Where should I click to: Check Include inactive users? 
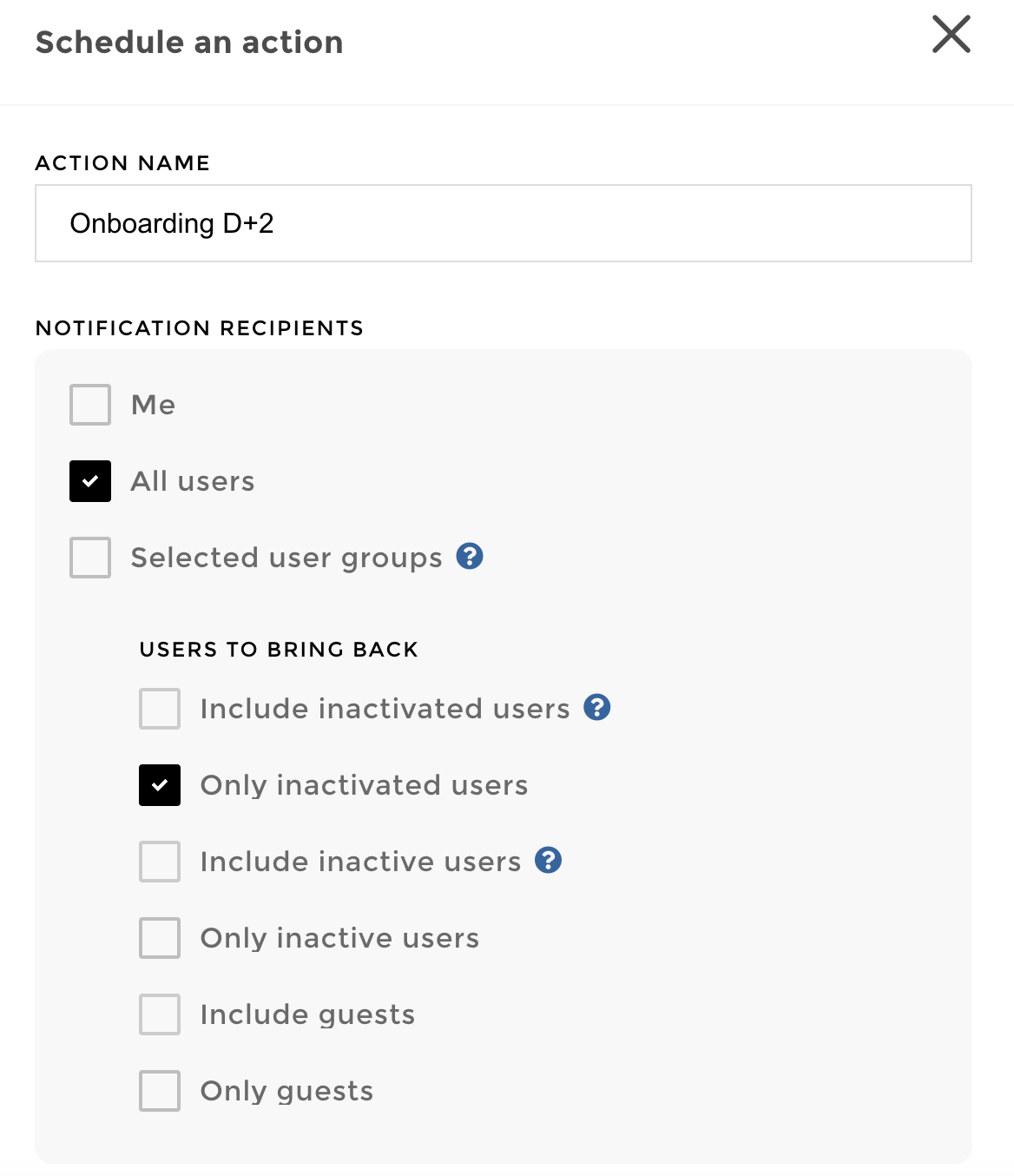tap(159, 861)
